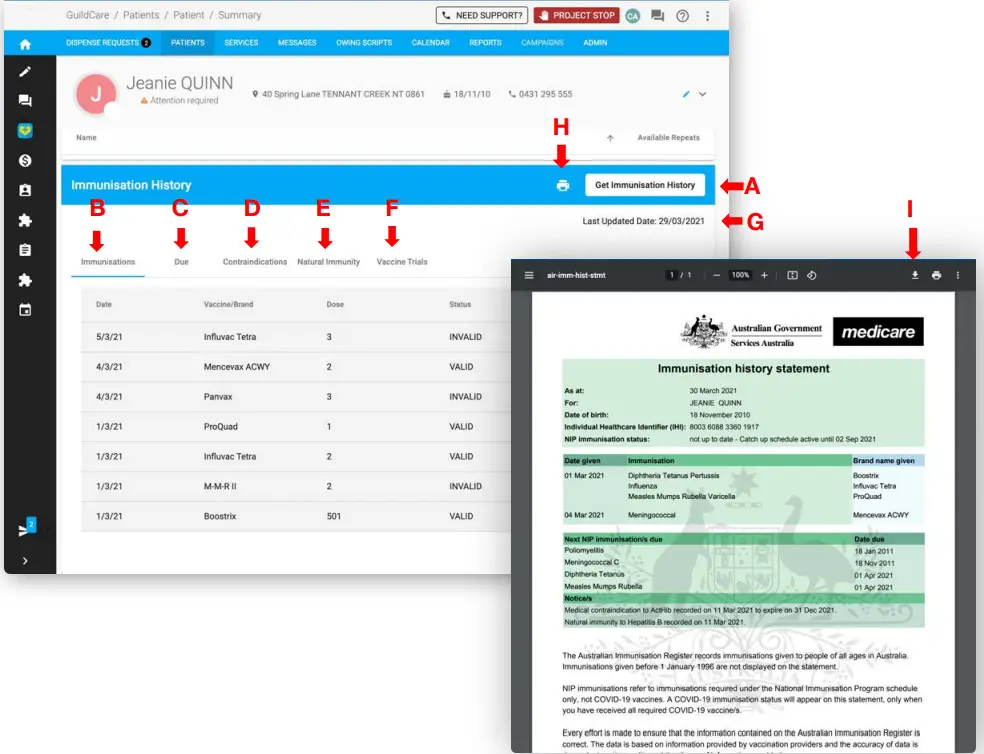The width and height of the screenshot is (984, 754).
Task: Switch to the Due tab
Action: [x=181, y=261]
